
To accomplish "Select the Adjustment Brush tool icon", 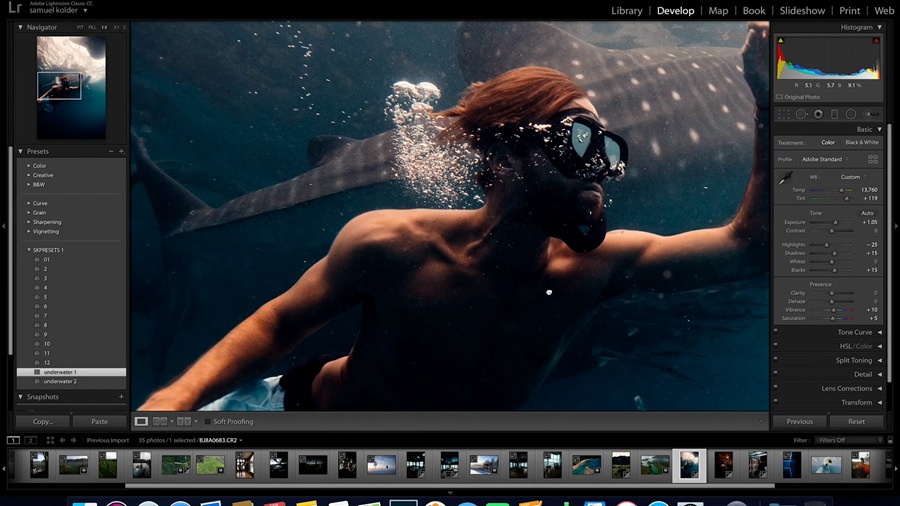I will point(871,114).
